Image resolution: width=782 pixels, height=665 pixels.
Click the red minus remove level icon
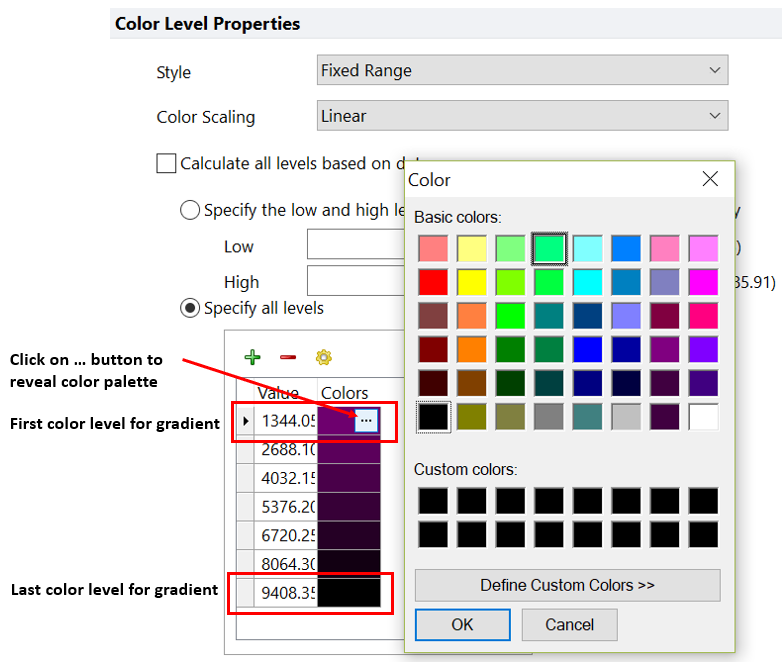(287, 357)
